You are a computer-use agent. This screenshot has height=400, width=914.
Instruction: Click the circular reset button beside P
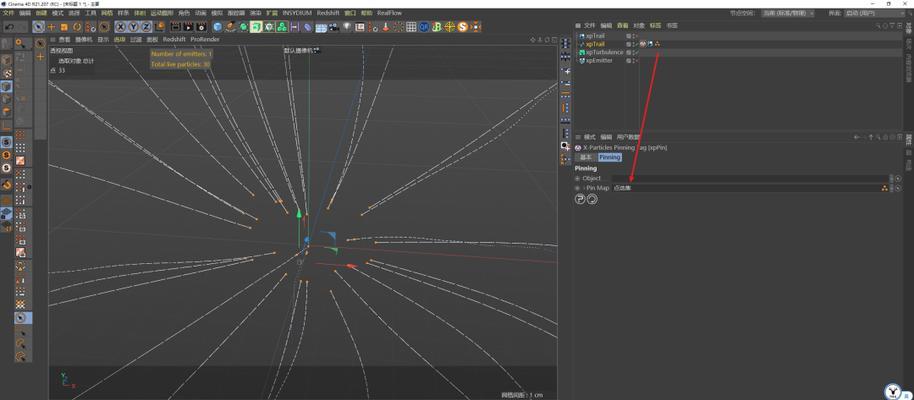(592, 199)
